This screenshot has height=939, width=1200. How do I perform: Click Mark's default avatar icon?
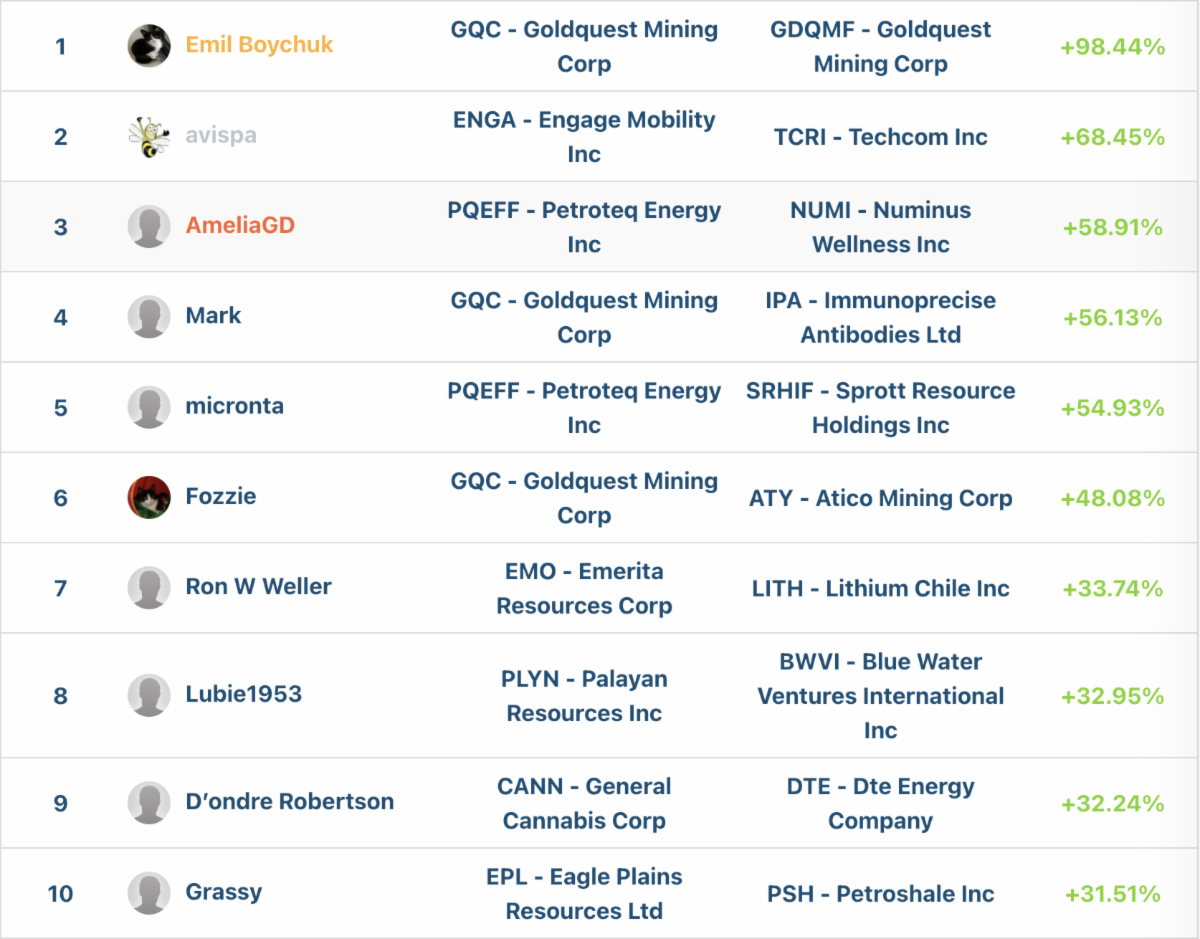(x=149, y=317)
